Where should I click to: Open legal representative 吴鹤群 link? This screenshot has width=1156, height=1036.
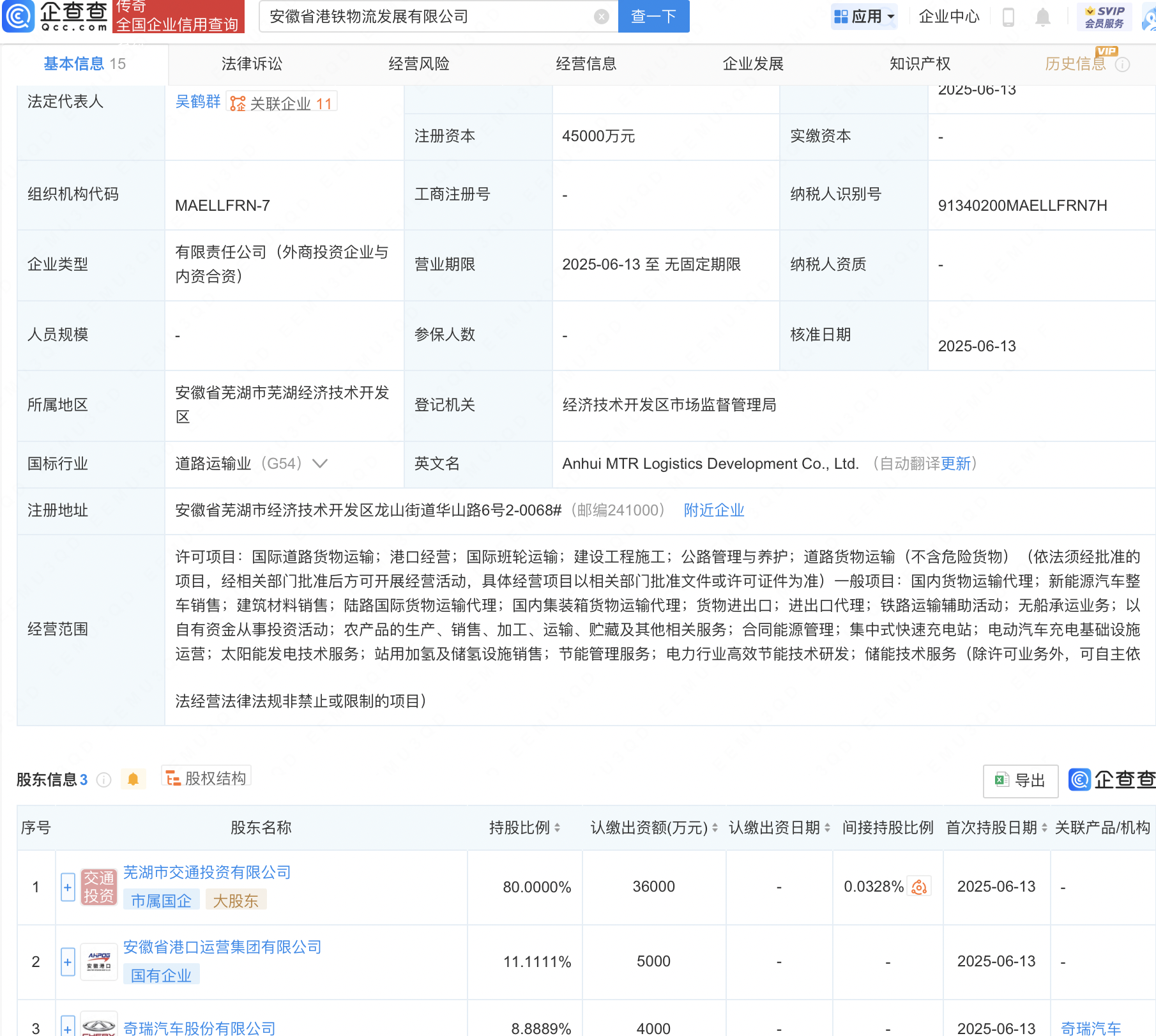tap(198, 102)
